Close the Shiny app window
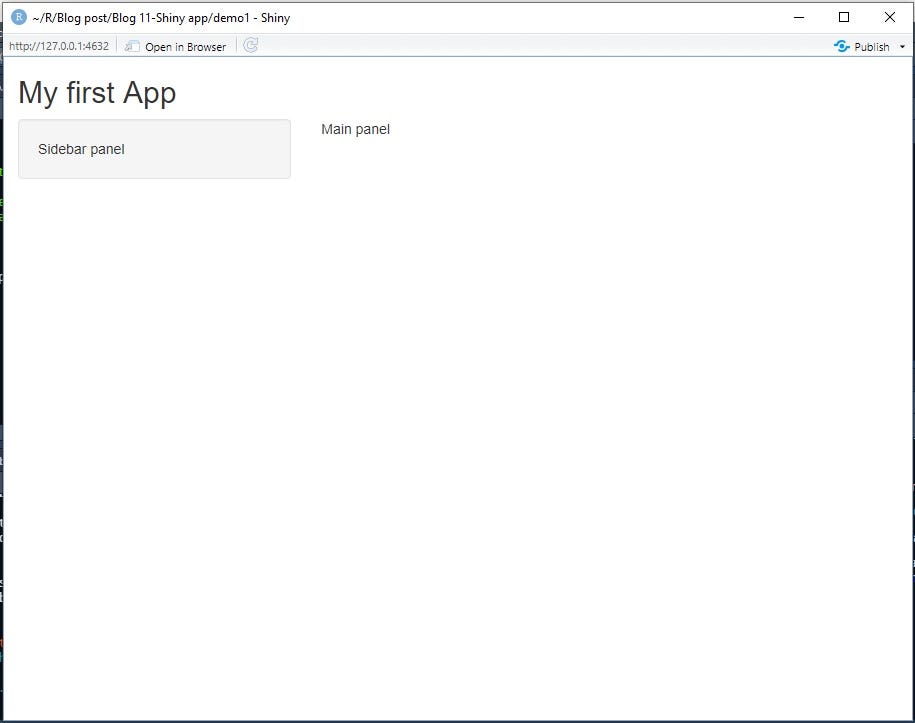 pos(889,18)
